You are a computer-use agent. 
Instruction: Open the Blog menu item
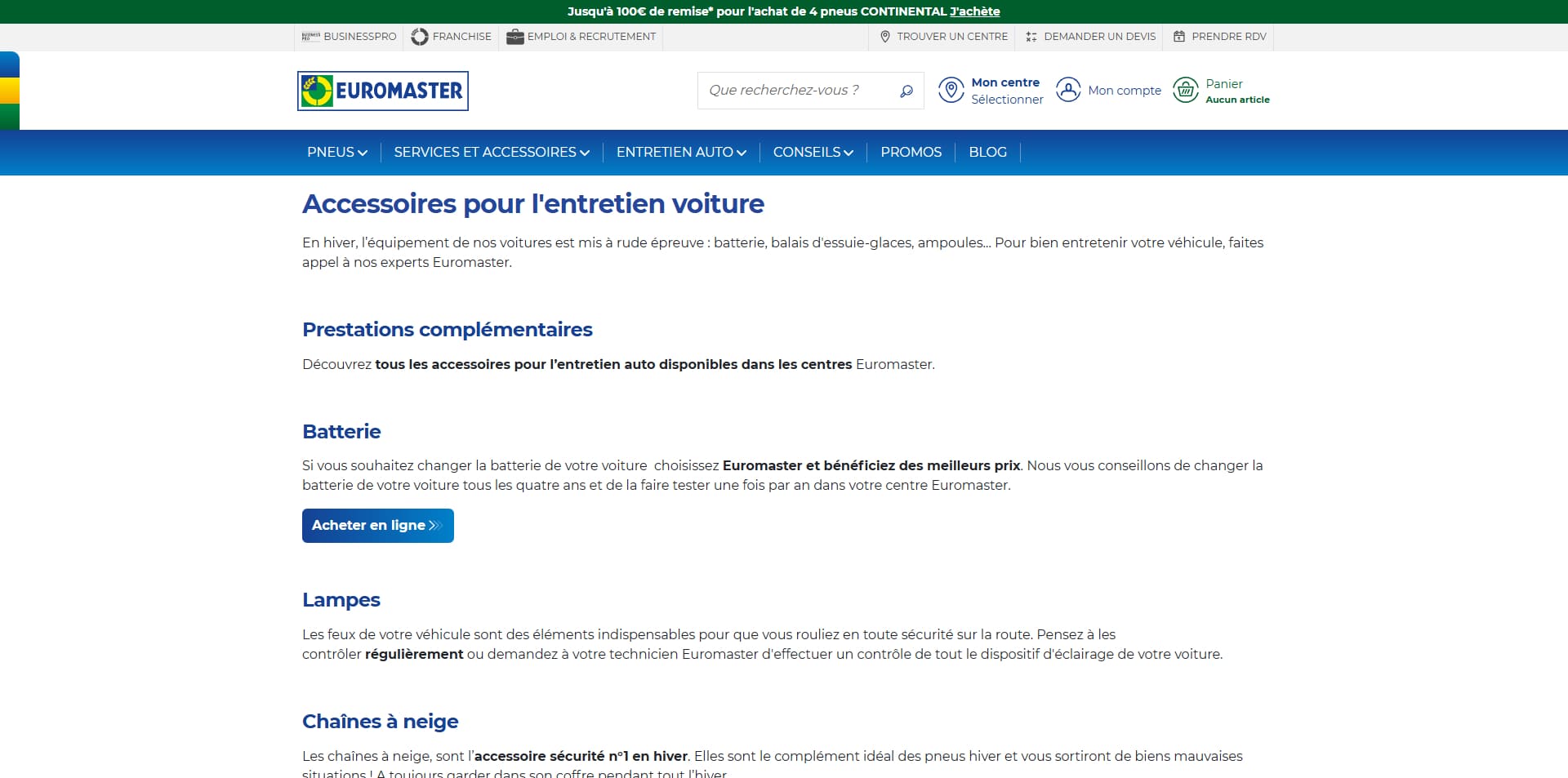coord(987,152)
